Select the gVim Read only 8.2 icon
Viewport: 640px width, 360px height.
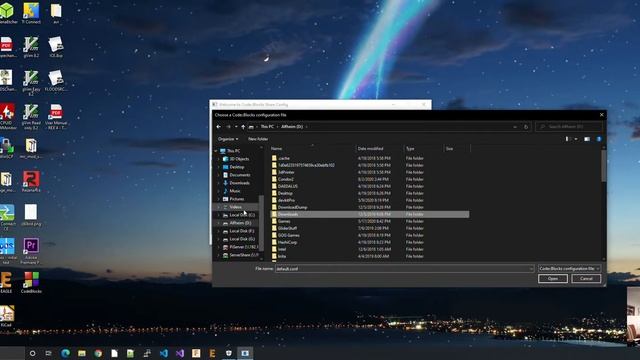coord(31,117)
